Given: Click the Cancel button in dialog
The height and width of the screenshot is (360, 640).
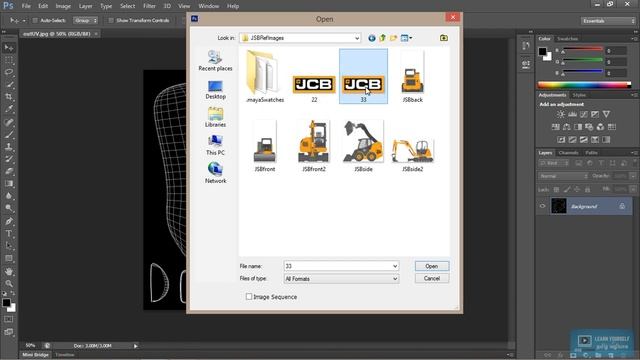Looking at the screenshot, I should [x=432, y=278].
